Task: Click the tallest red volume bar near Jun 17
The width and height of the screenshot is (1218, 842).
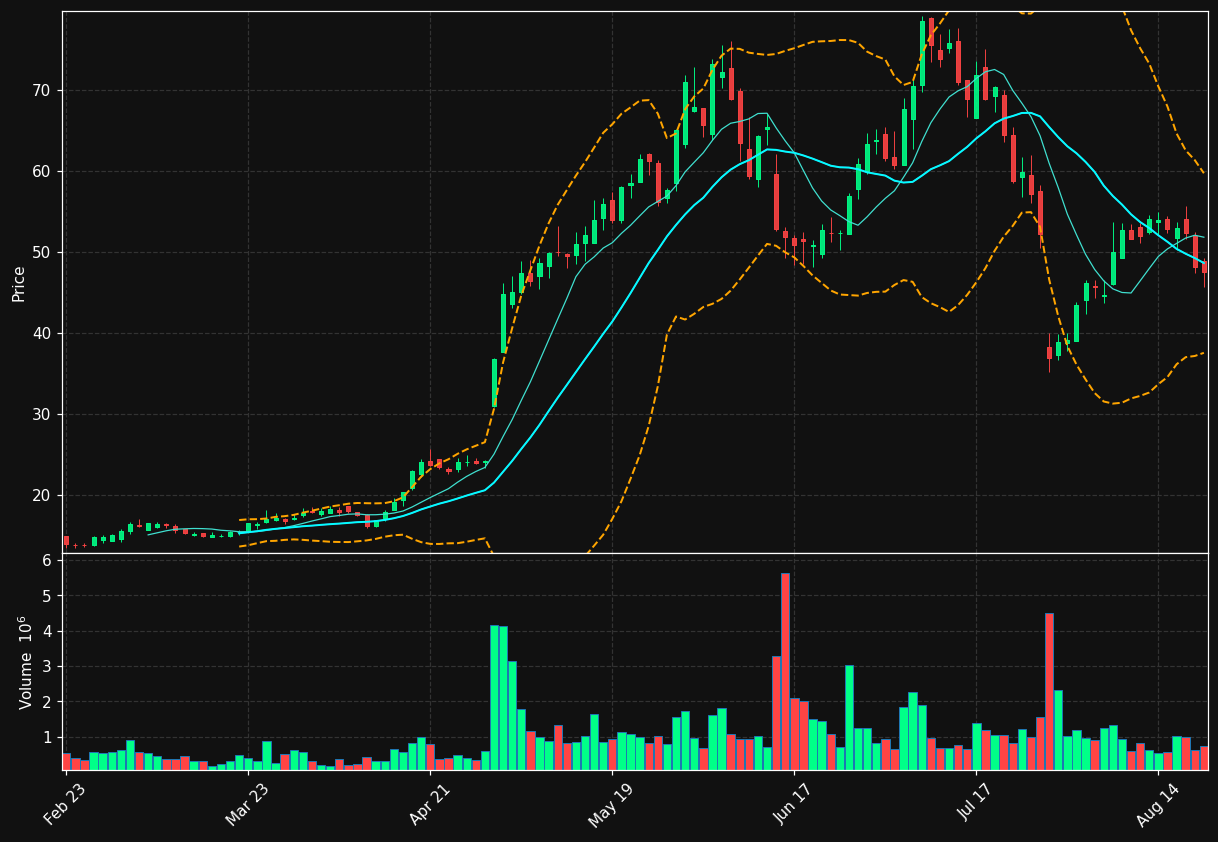Action: click(x=785, y=672)
